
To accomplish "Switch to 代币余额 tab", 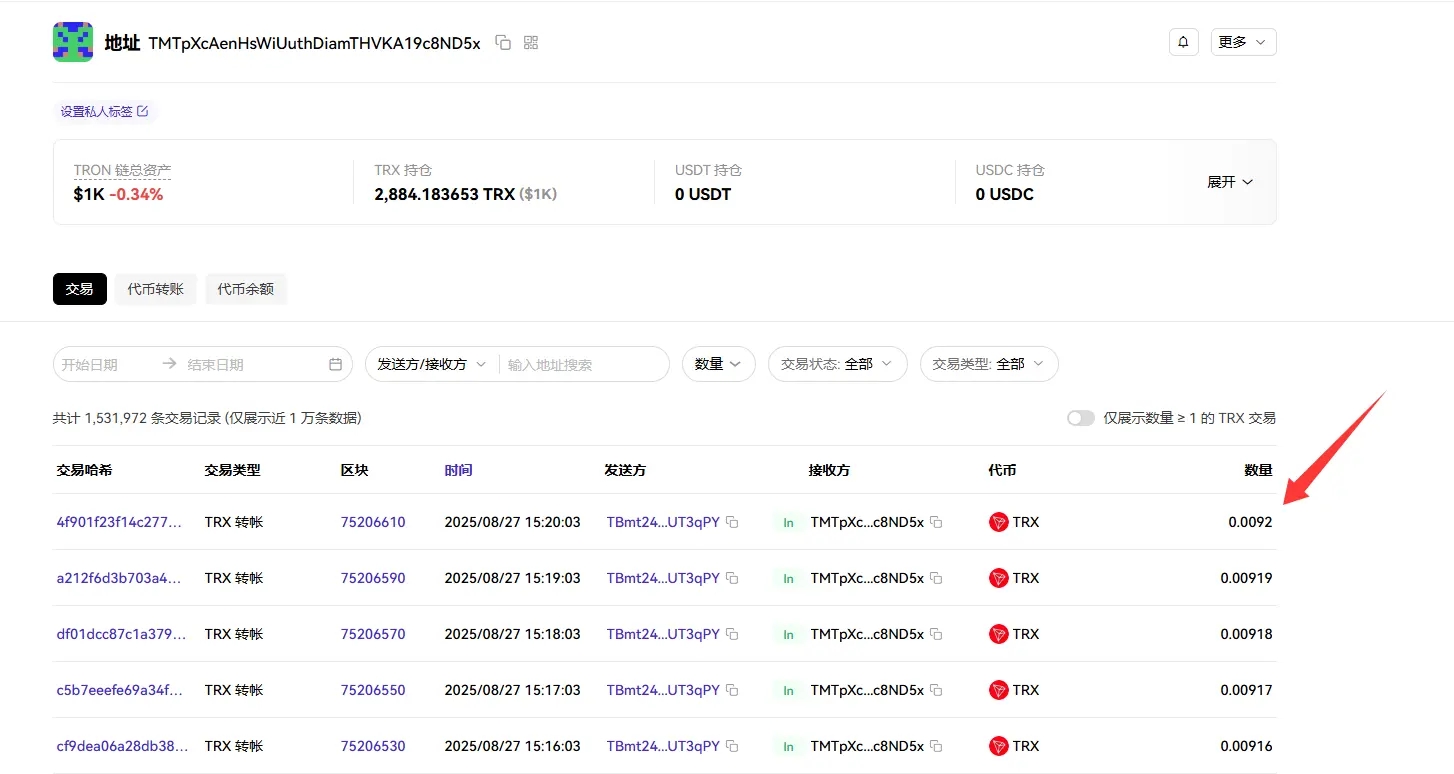I will [x=246, y=289].
